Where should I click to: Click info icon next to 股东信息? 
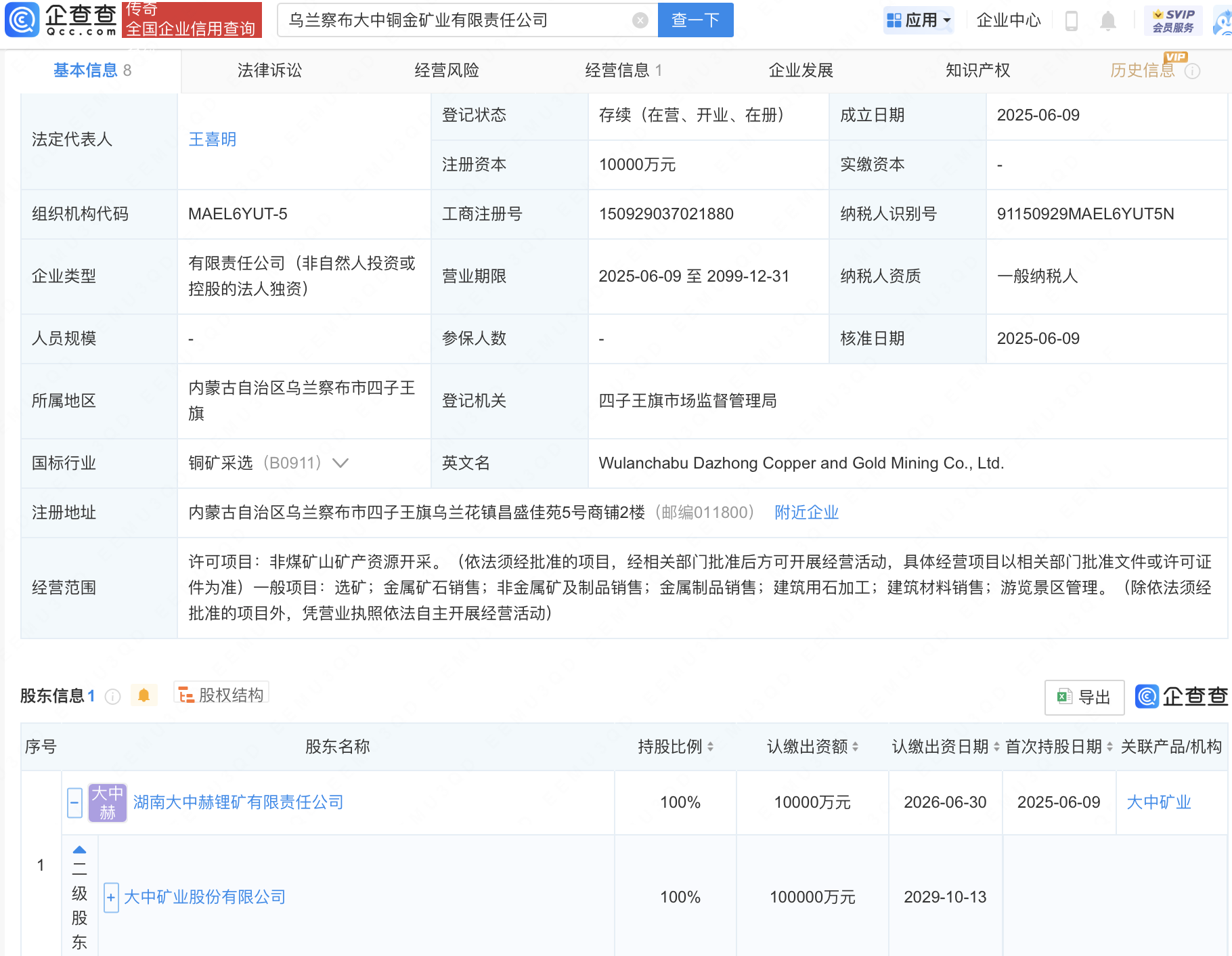pos(113,696)
